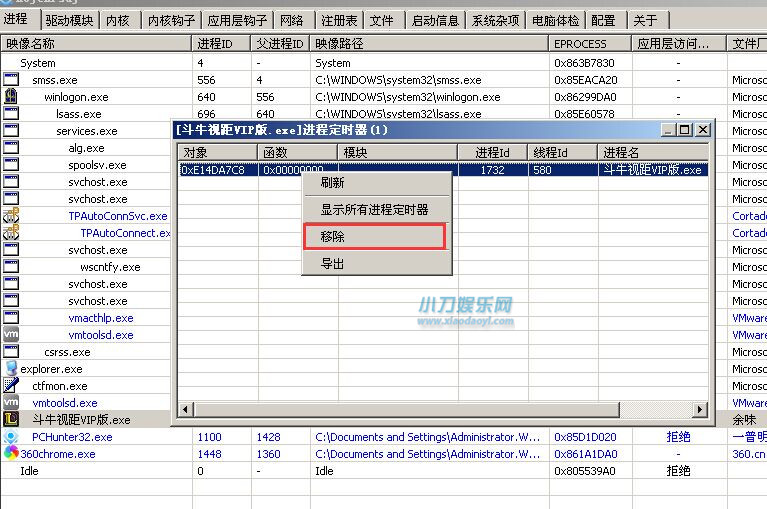
Task: Click the winlogon.exe process icon
Action: [x=11, y=96]
